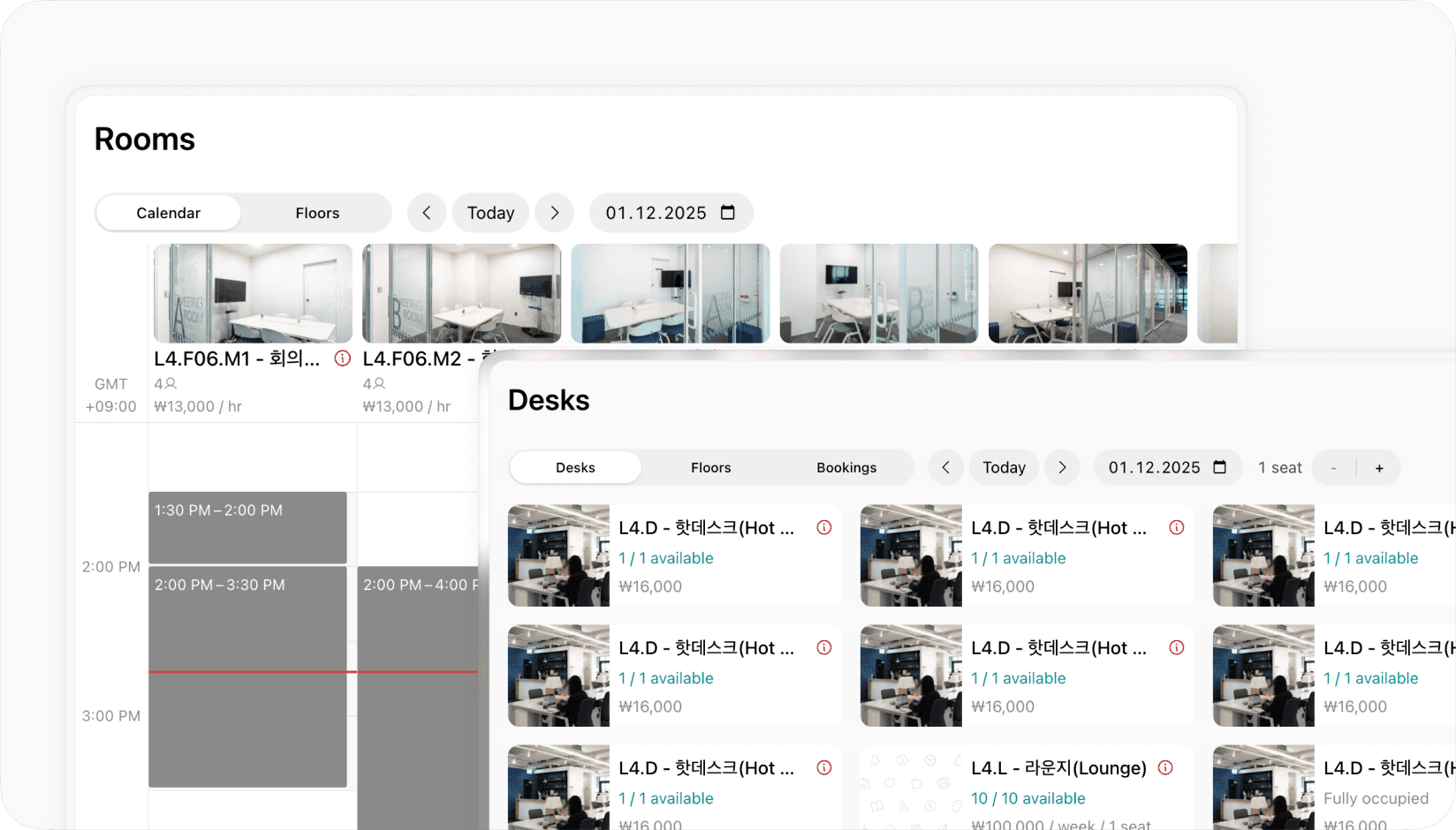
Task: Decrease seat count with the minus control
Action: click(1333, 467)
